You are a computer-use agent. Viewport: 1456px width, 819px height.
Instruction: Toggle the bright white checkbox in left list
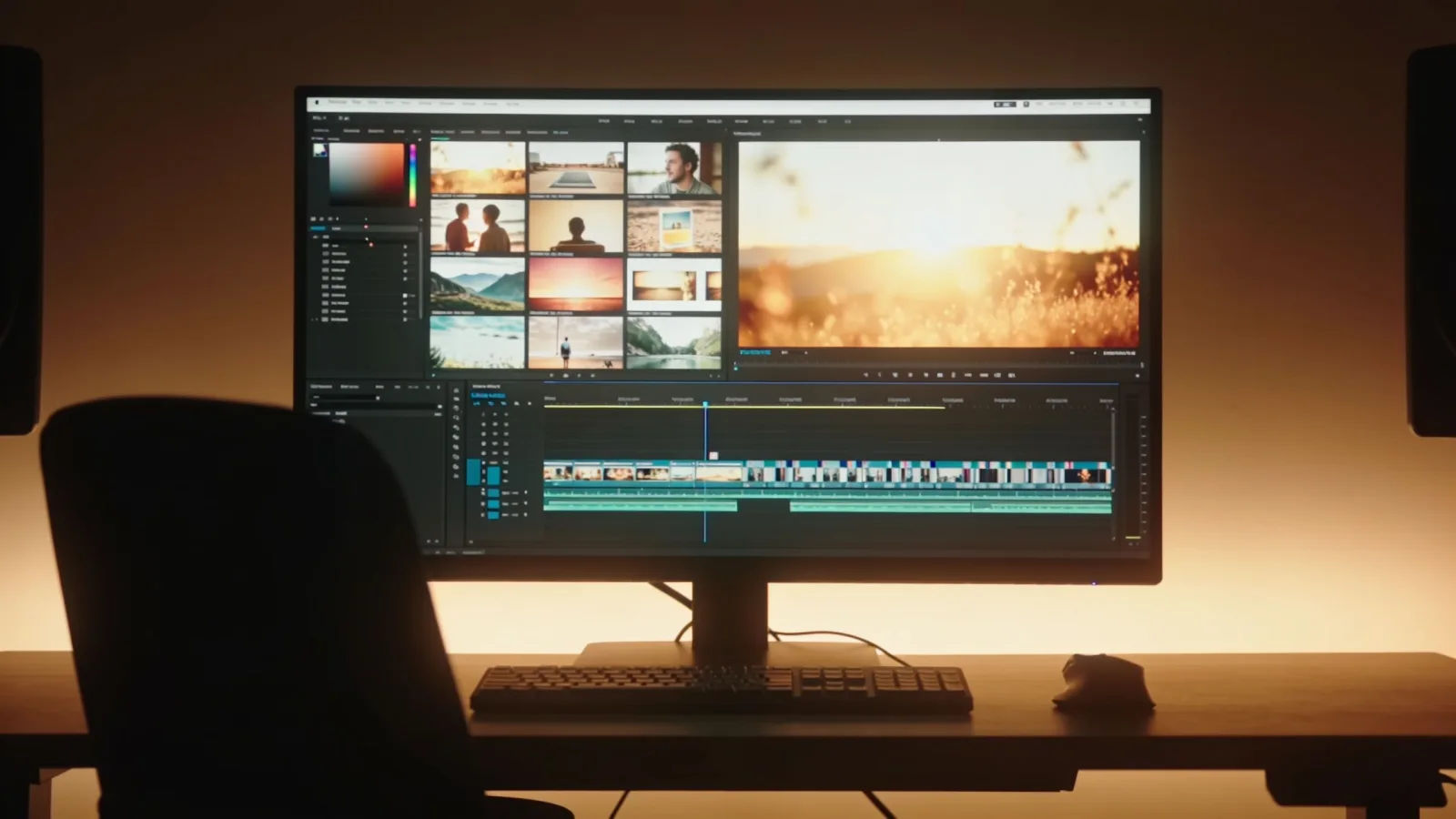pyautogui.click(x=405, y=295)
